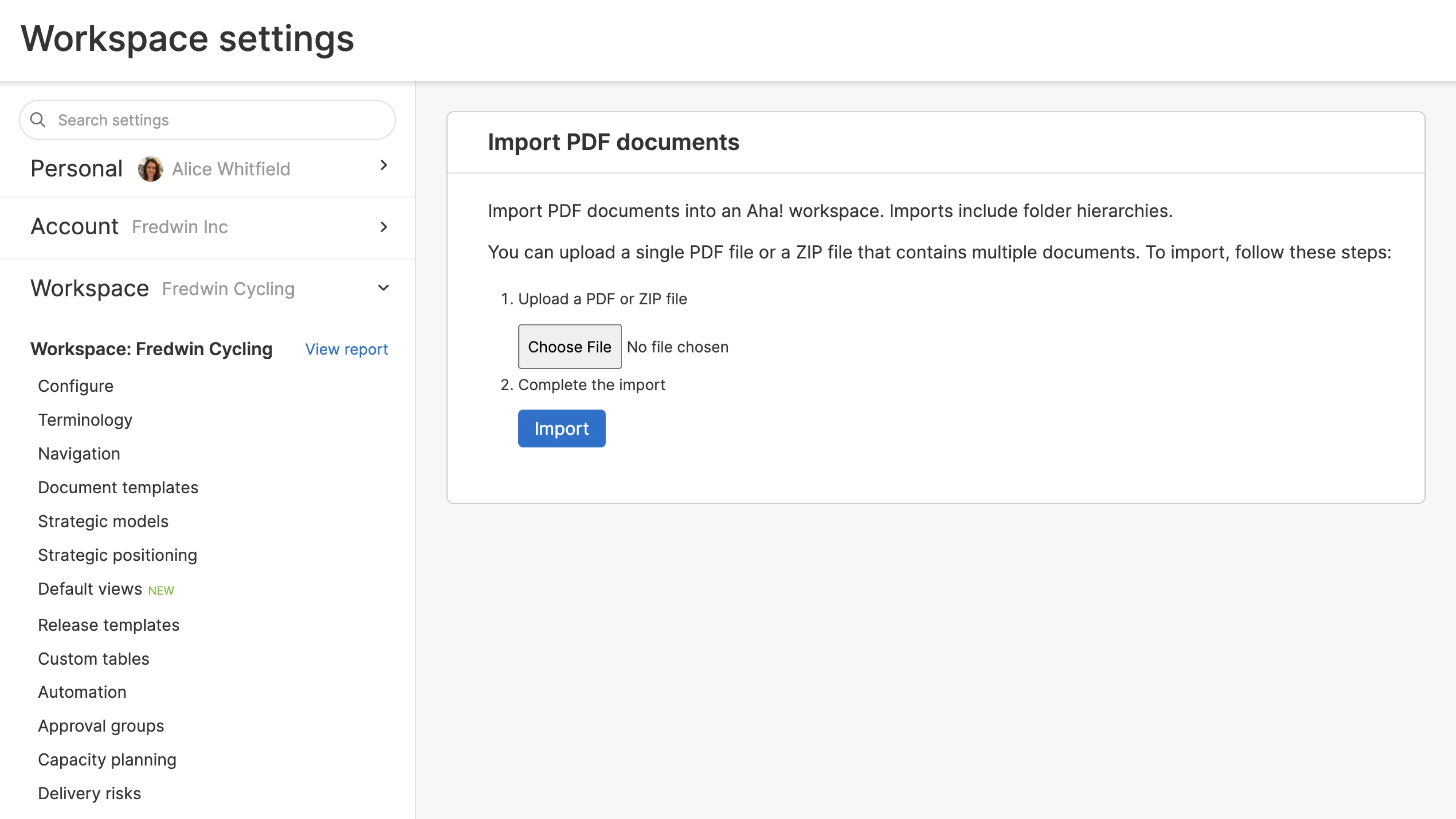This screenshot has height=819, width=1456.
Task: Open Capacity planning settings
Action: pos(107,759)
